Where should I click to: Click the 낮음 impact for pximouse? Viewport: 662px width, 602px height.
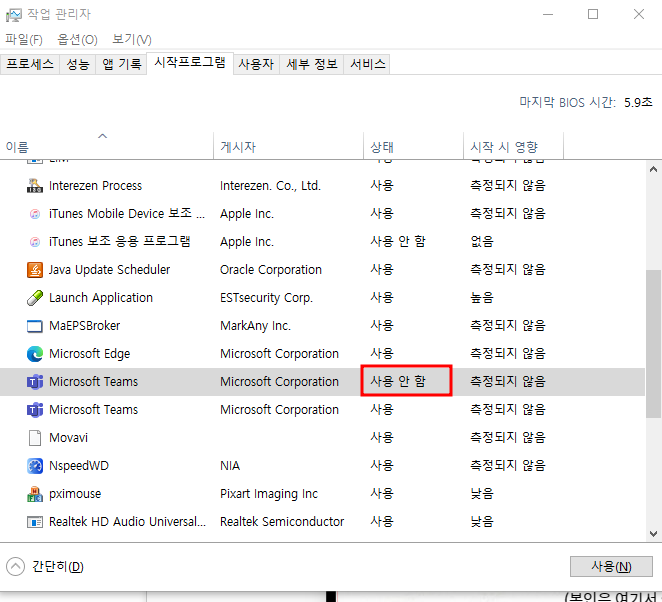pyautogui.click(x=482, y=494)
